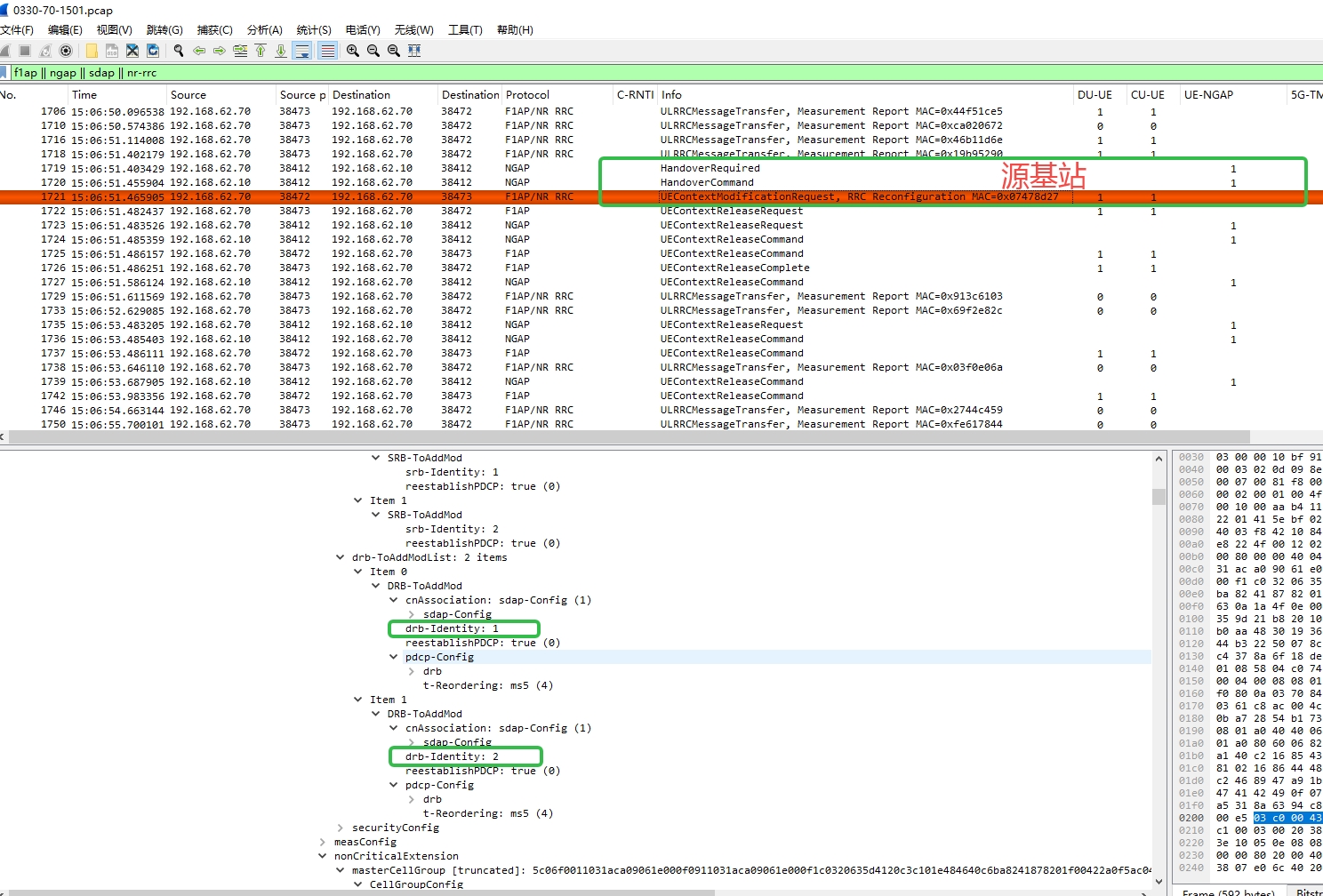Select the 'srb-Identity: 2' field
Image resolution: width=1323 pixels, height=896 pixels.
pyautogui.click(x=452, y=529)
